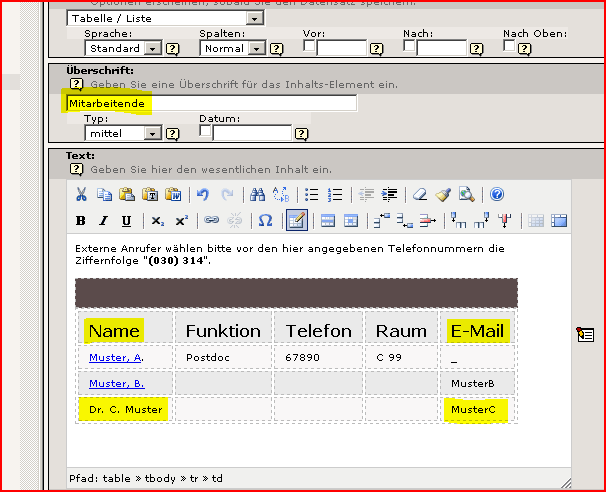Open Find with the binoculars icon
The height and width of the screenshot is (492, 606).
[257, 195]
